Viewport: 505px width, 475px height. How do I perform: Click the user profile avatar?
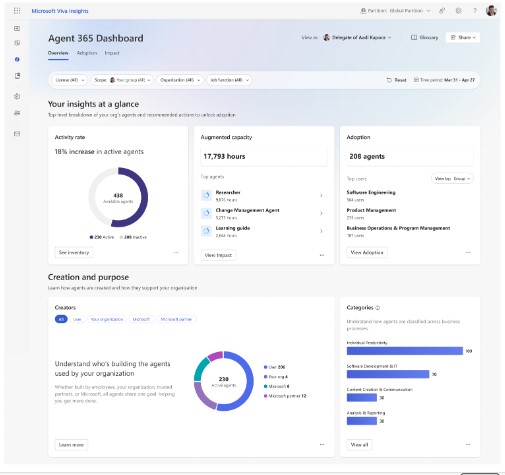click(x=491, y=11)
